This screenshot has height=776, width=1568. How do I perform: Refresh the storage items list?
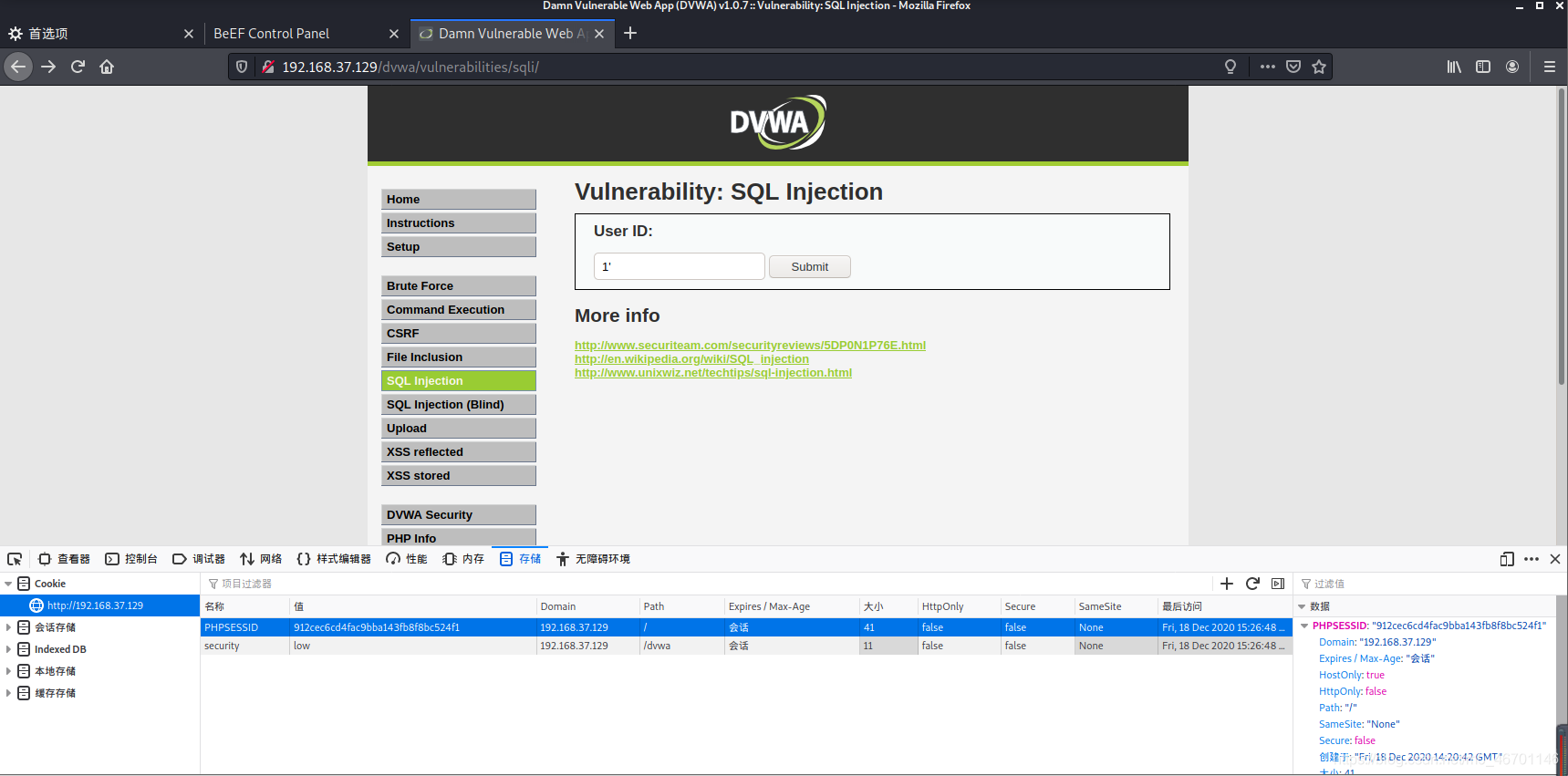(1252, 584)
